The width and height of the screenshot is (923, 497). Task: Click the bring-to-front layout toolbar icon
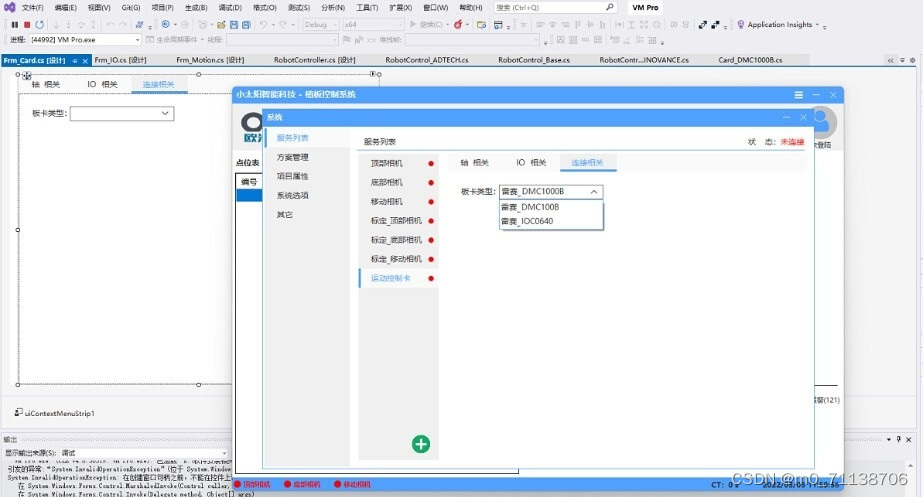click(702, 25)
